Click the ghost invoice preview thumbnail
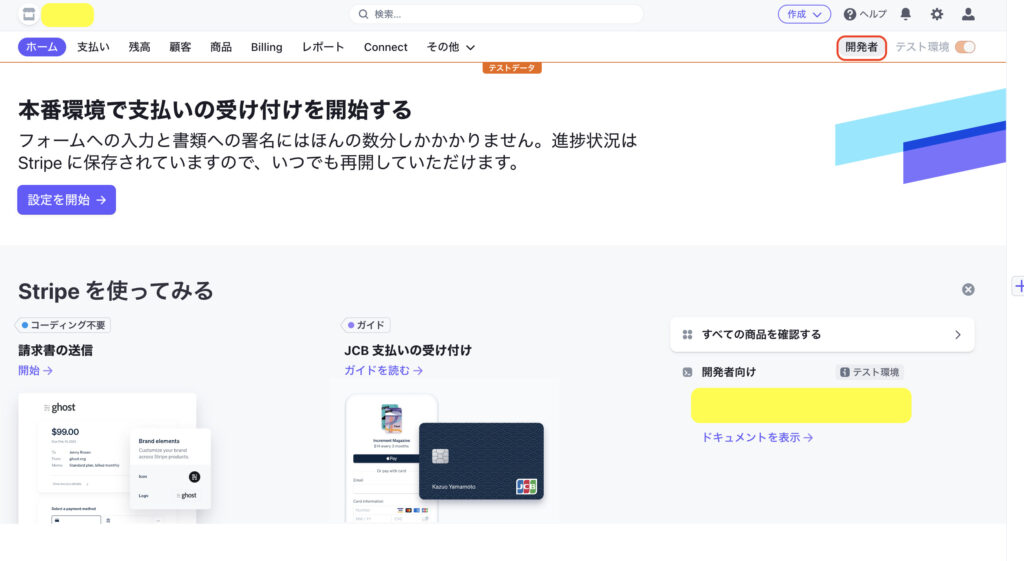Viewport: 1024px width, 561px height. [115, 458]
